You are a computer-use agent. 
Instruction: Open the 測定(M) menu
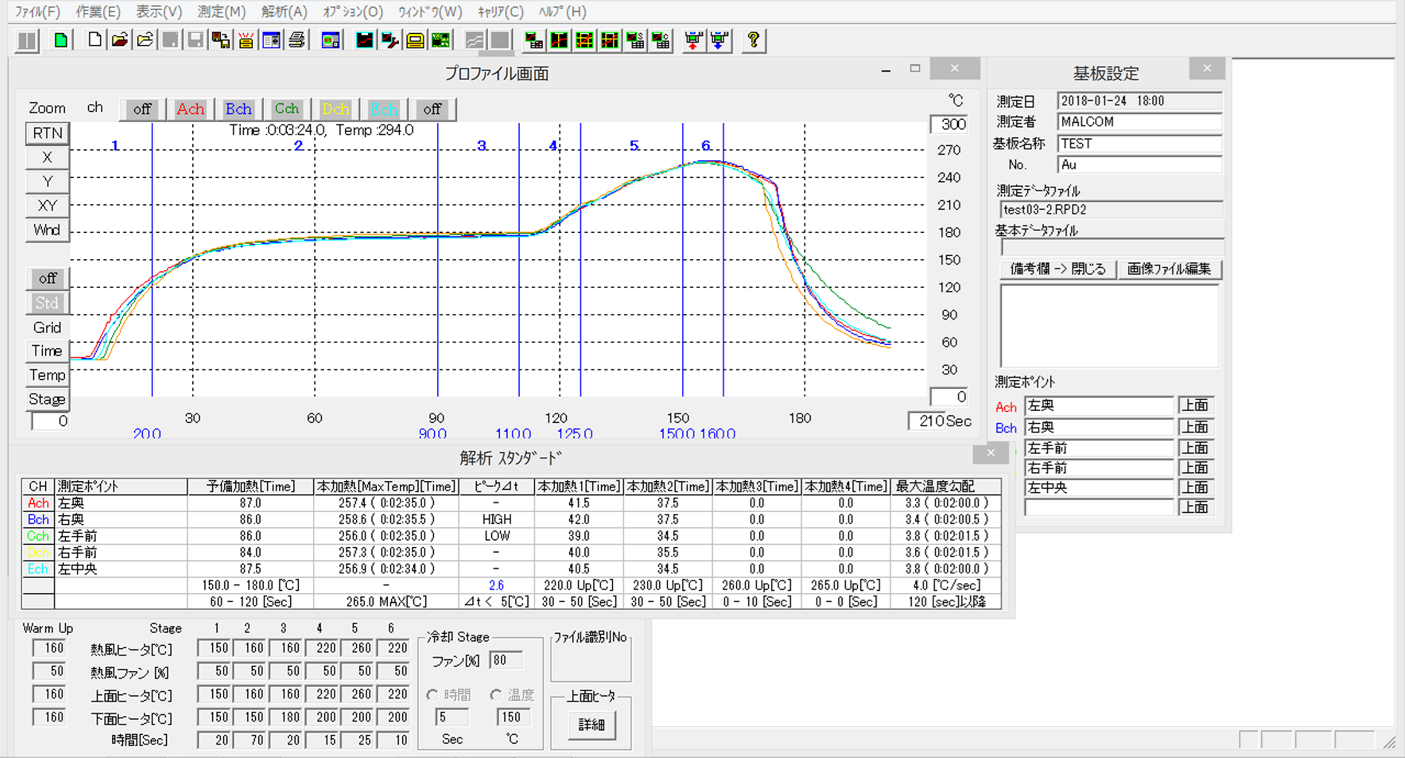coord(221,12)
